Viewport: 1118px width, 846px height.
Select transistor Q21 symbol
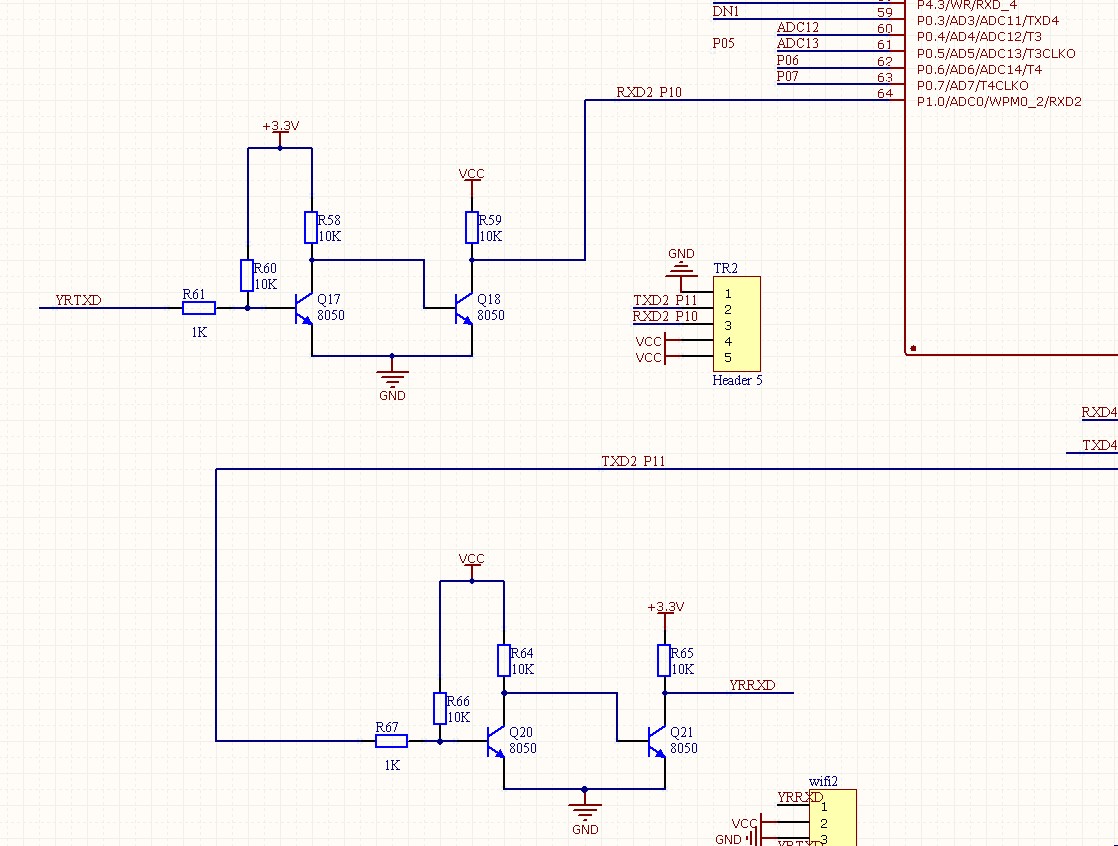657,741
